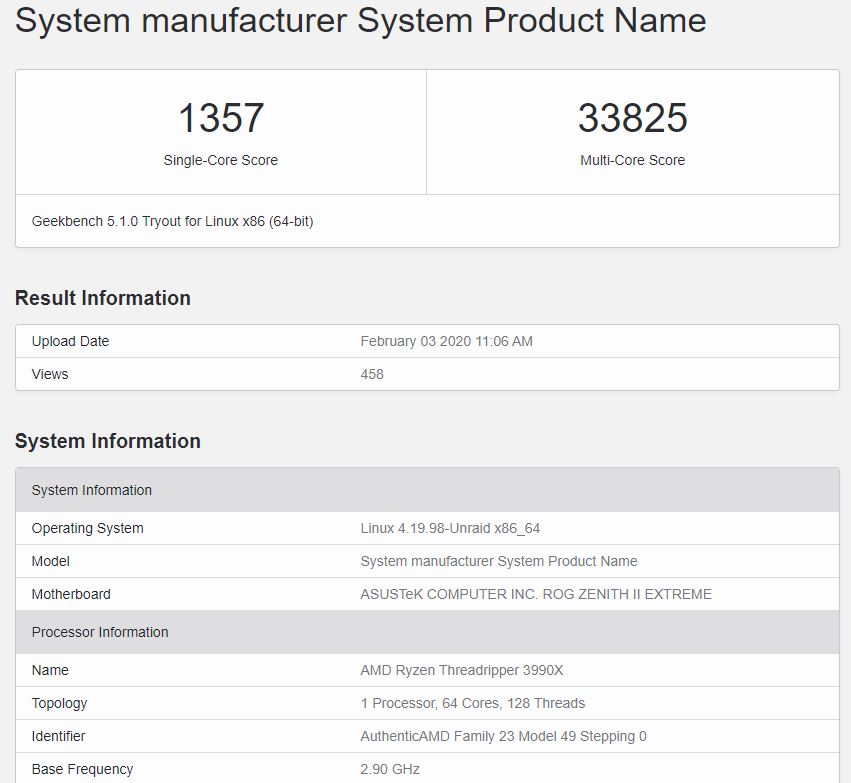Click the System Information section heading
Screen dimensions: 851x783
pyautogui.click(x=108, y=441)
